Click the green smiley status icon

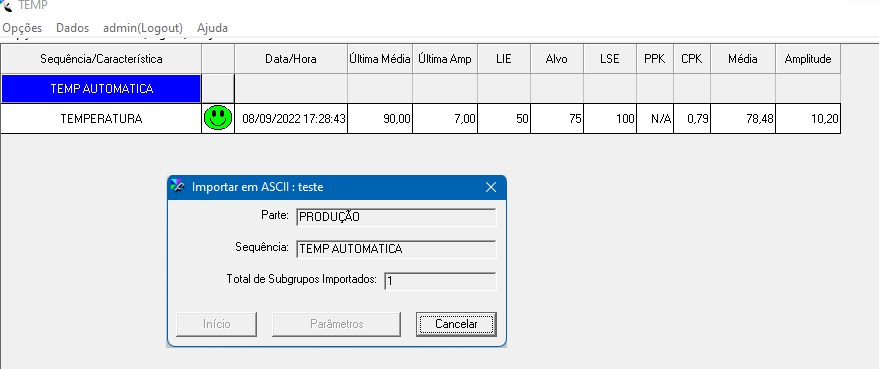pyautogui.click(x=218, y=118)
